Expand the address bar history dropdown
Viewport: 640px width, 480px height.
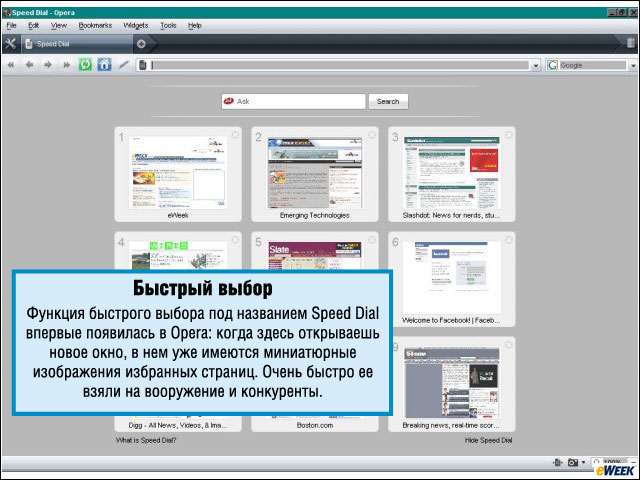536,65
